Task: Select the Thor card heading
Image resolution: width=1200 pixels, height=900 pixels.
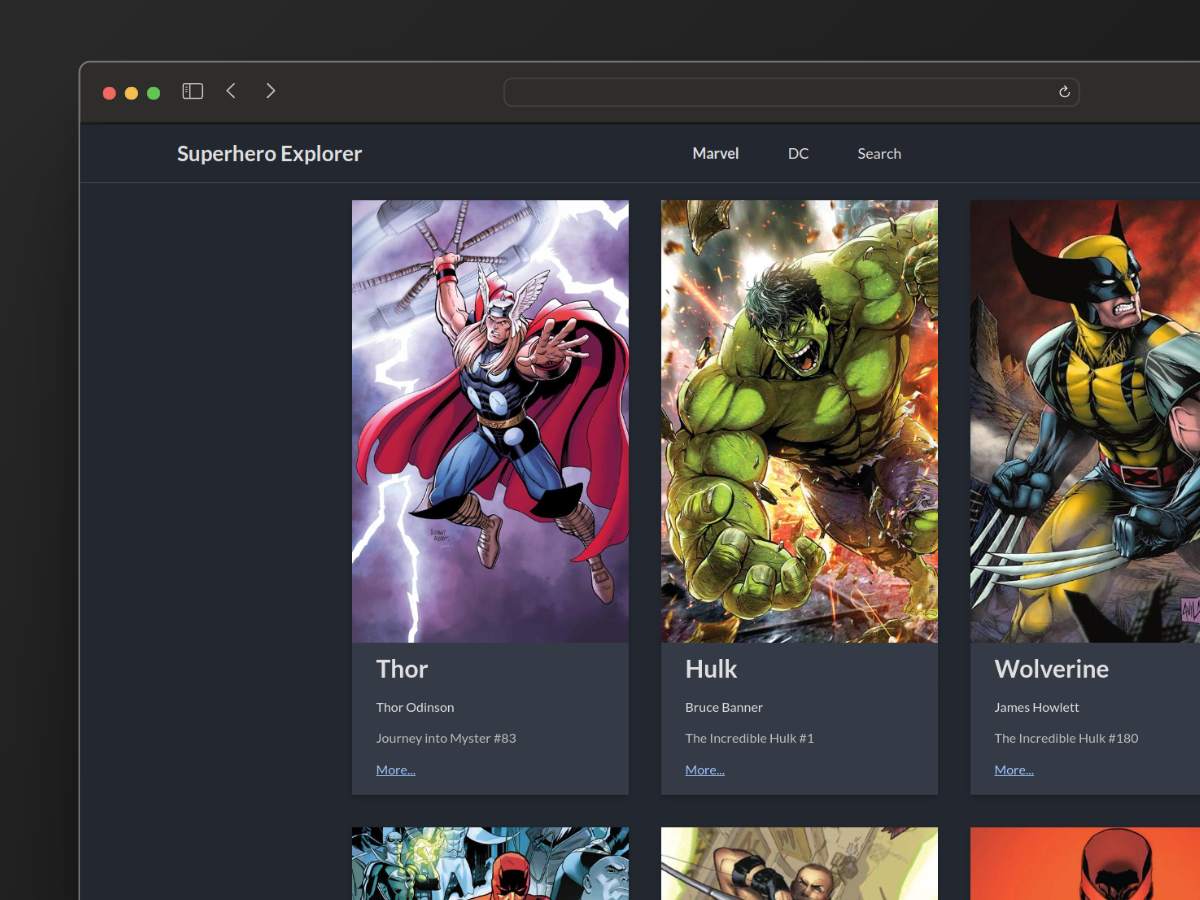Action: pos(402,669)
